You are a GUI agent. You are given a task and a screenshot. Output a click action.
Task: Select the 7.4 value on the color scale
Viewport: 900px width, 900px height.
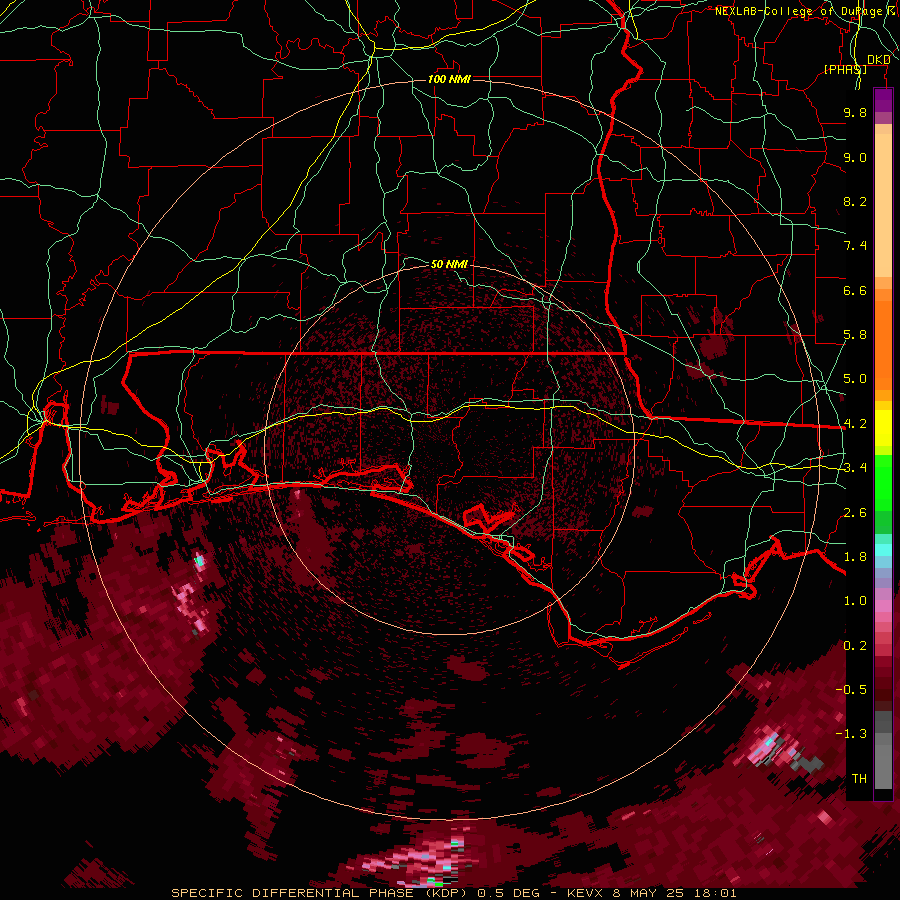tap(855, 246)
